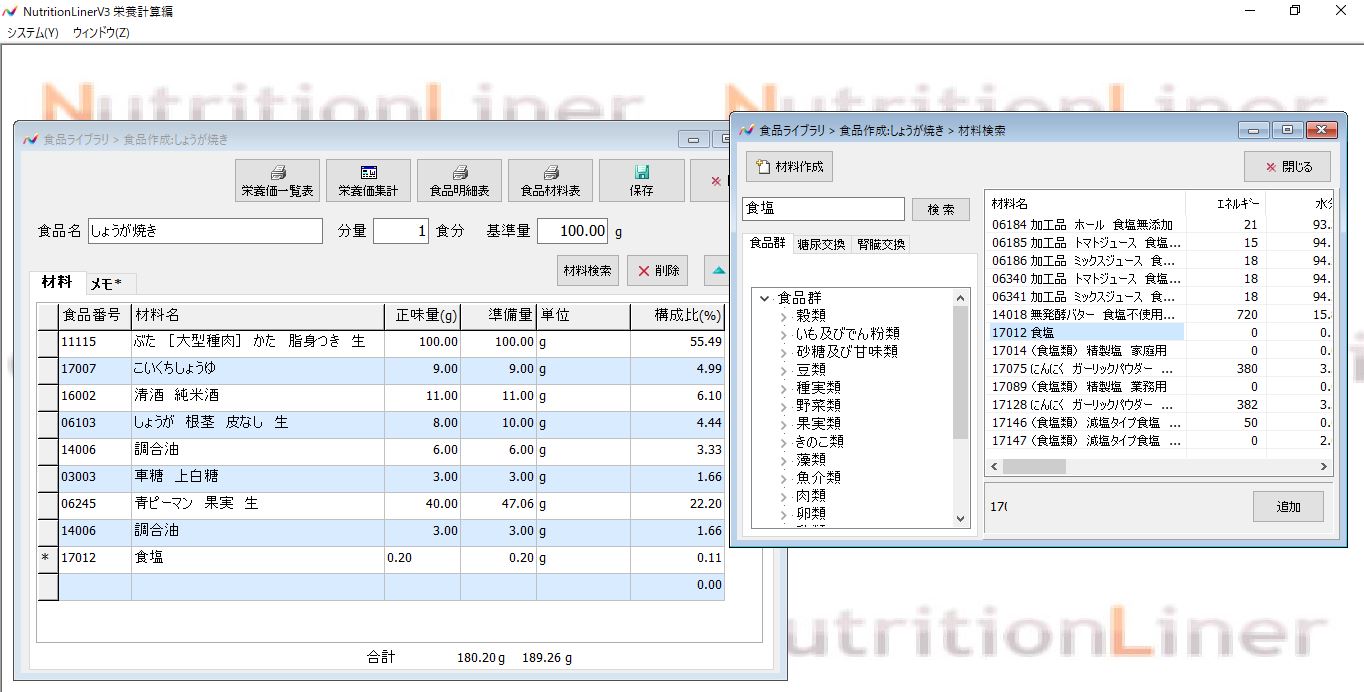Click the 食塩 name cell in the ingredients table

(x=258, y=558)
